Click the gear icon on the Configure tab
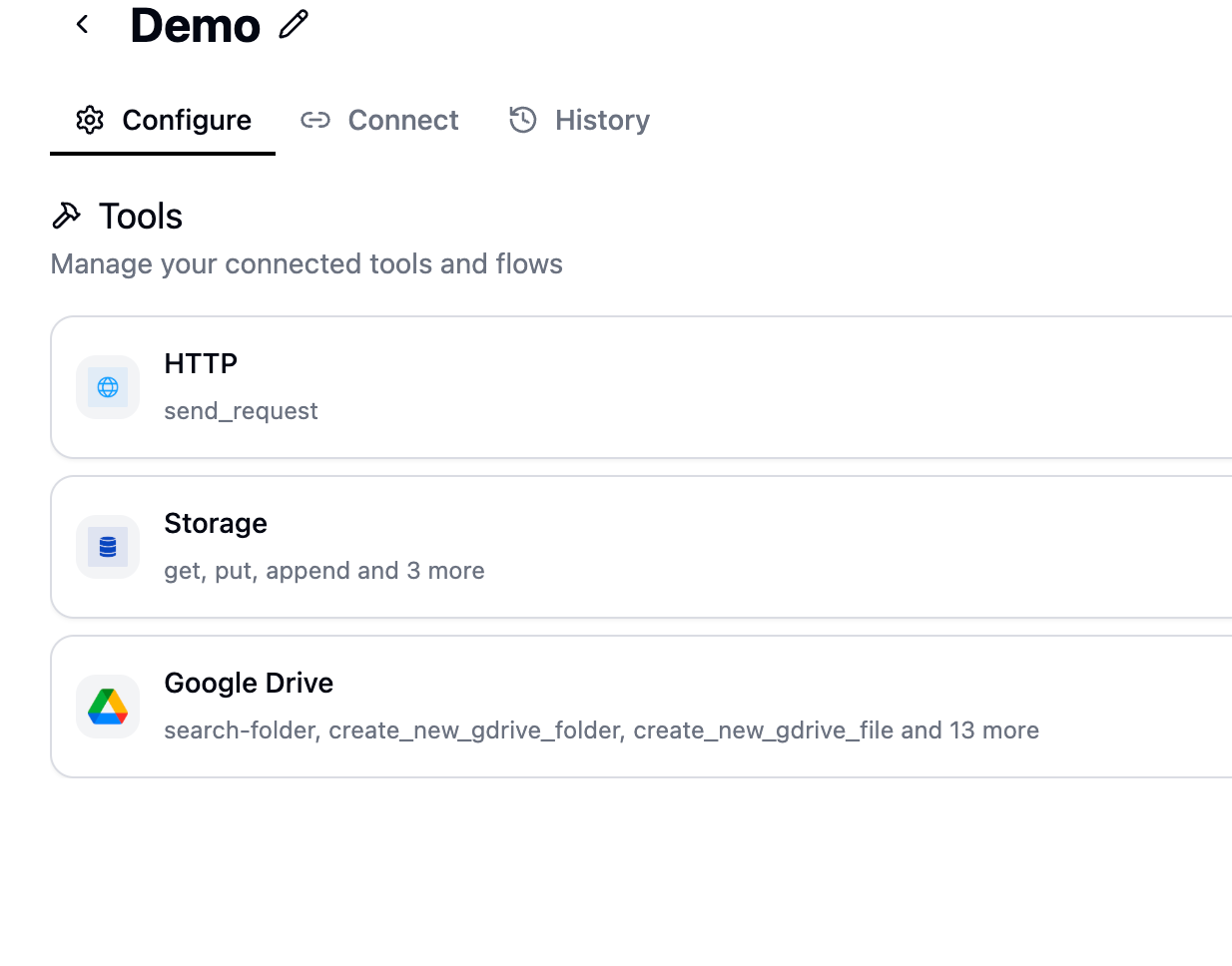Image resolution: width=1232 pixels, height=966 pixels. [90, 120]
